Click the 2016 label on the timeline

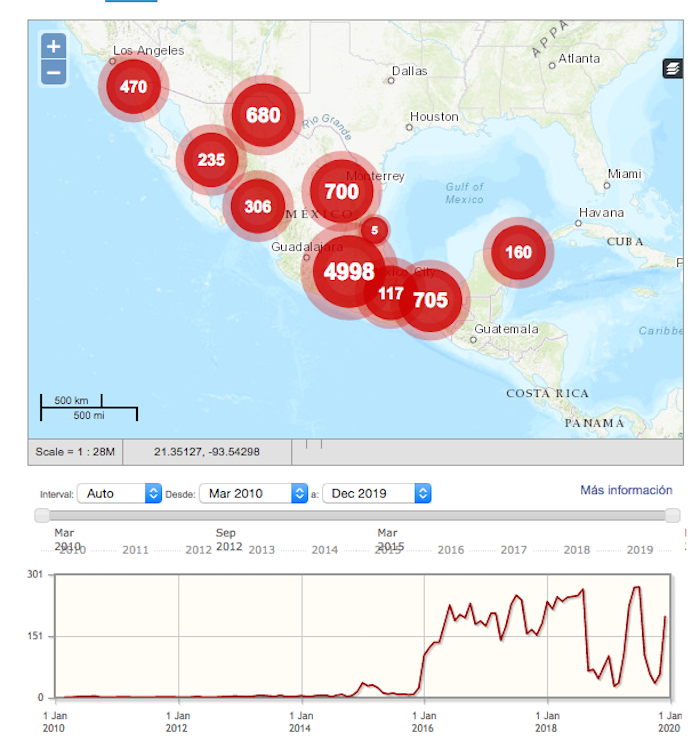[450, 550]
